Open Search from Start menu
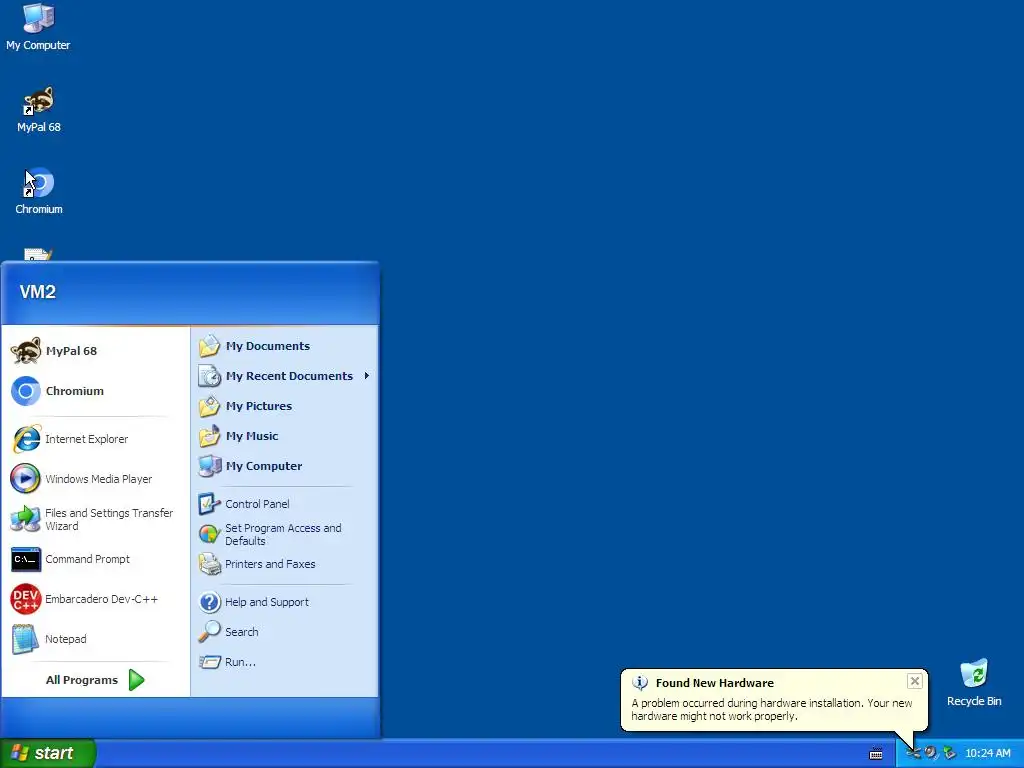 [x=284, y=632]
